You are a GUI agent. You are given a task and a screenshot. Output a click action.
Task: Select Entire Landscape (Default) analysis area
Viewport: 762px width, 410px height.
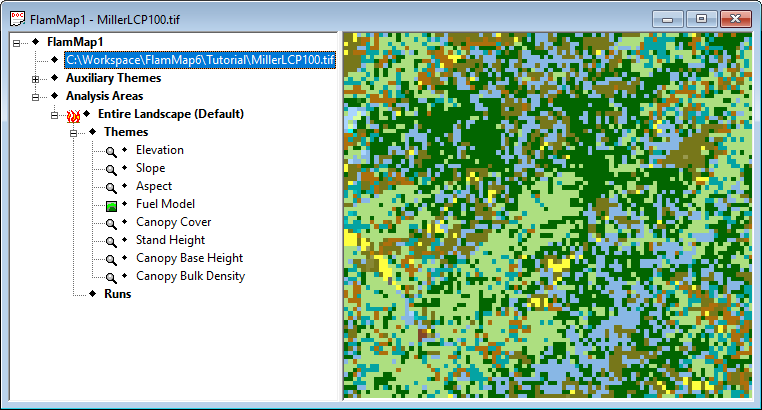click(x=171, y=114)
